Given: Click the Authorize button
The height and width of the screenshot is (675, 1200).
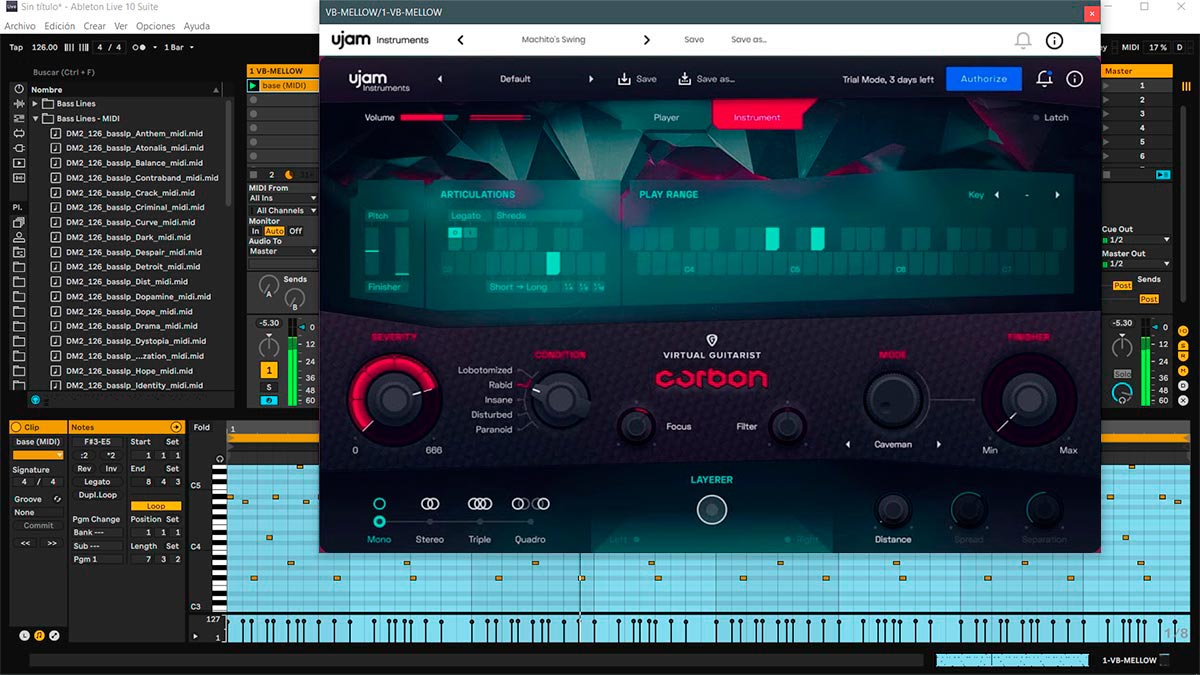Looking at the screenshot, I should (x=984, y=79).
